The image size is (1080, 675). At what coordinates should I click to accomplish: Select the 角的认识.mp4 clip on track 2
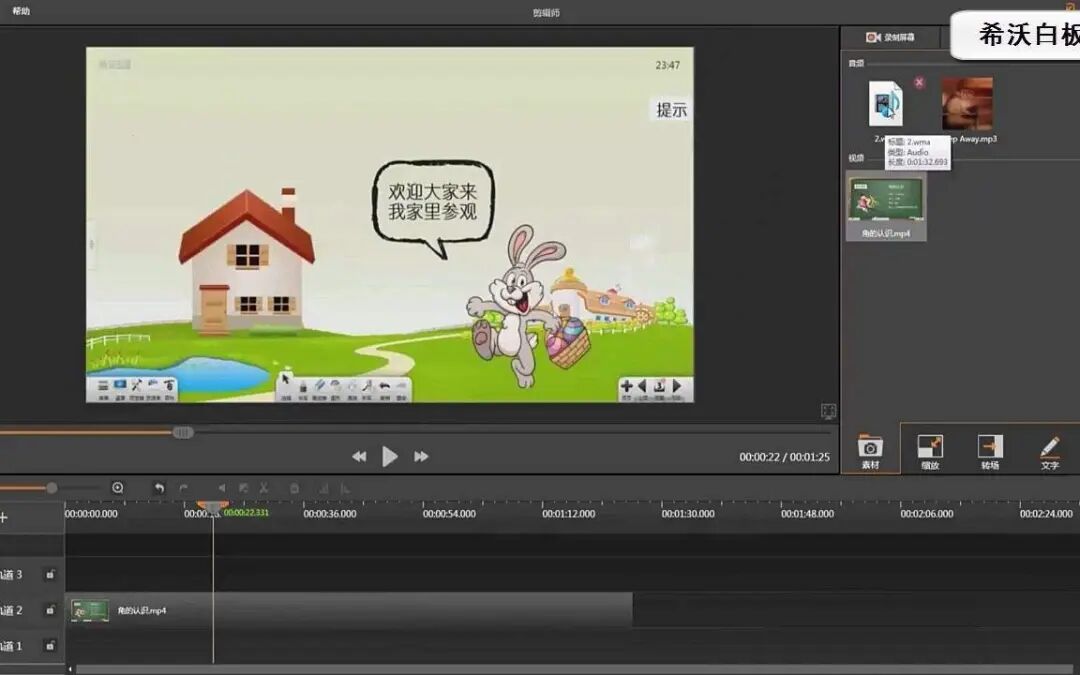pyautogui.click(x=349, y=610)
